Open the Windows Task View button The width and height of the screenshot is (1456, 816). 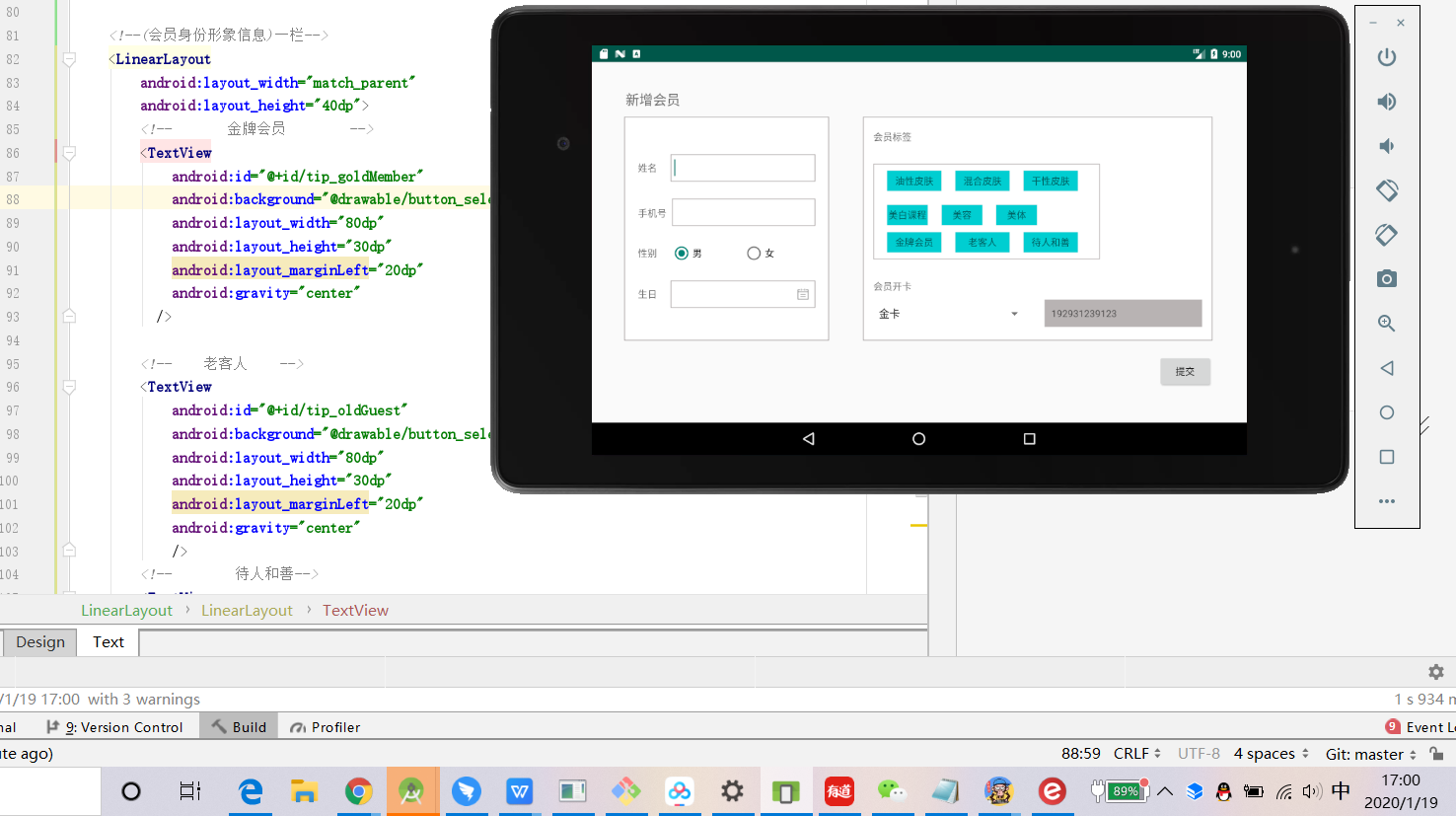click(x=189, y=791)
